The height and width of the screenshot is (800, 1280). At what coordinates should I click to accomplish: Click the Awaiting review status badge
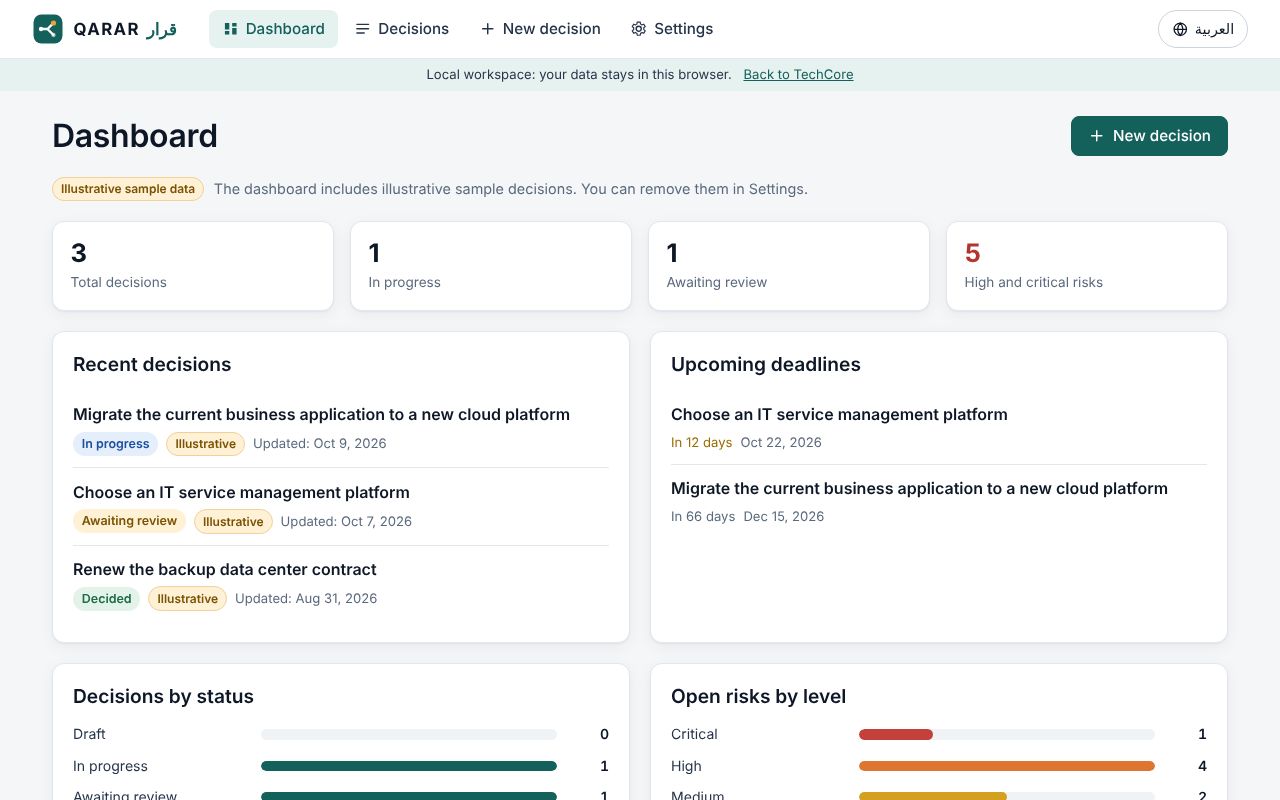pyautogui.click(x=129, y=521)
